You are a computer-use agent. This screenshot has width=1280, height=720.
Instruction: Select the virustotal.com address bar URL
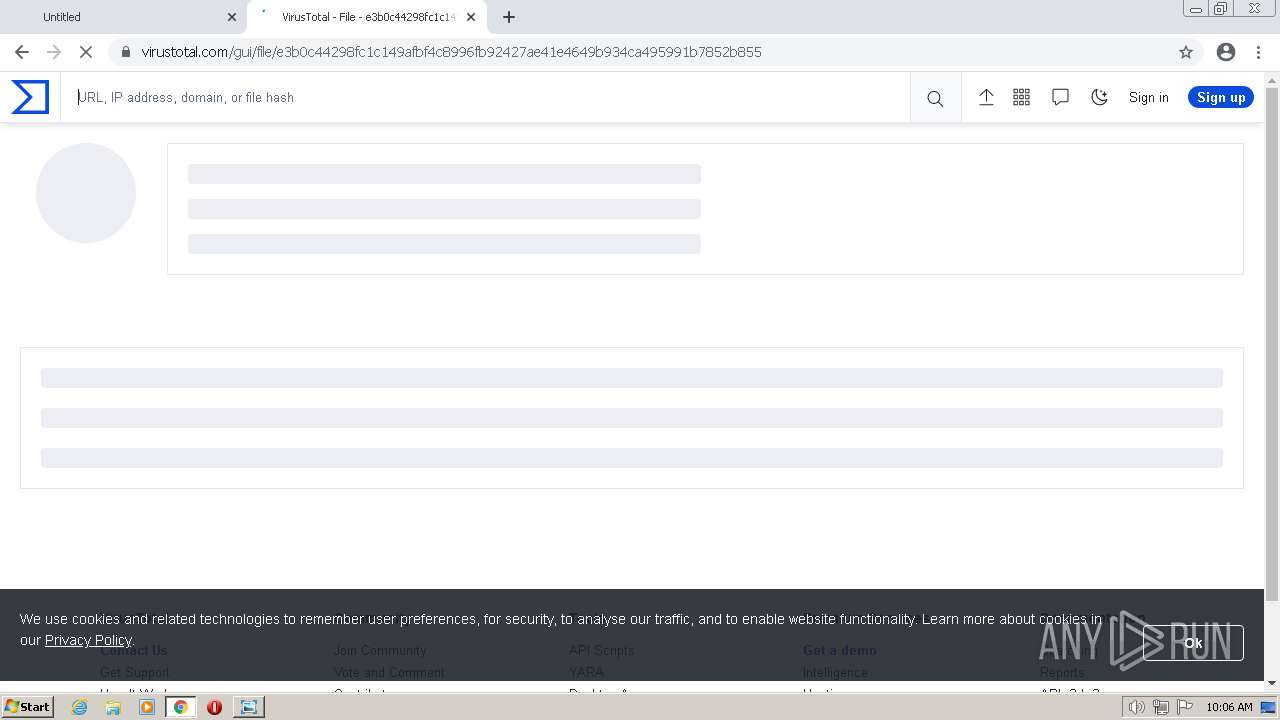pos(451,52)
